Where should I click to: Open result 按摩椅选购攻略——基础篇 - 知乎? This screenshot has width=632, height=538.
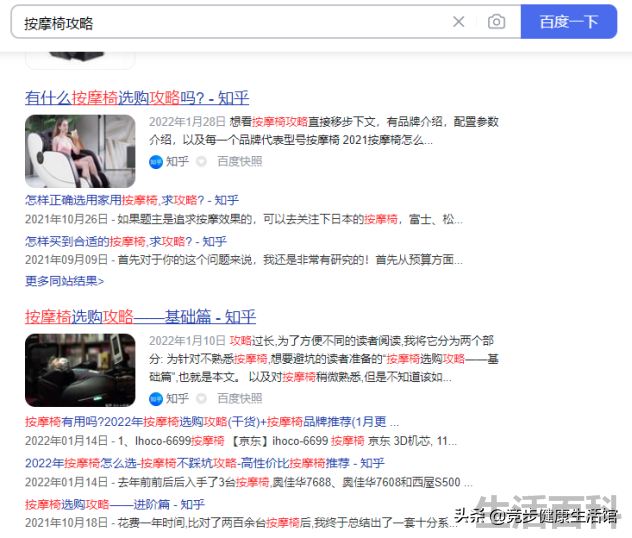point(140,317)
